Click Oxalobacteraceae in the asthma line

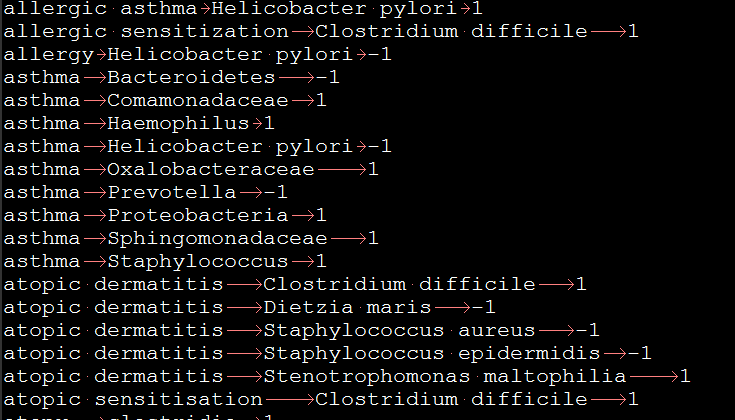(x=211, y=170)
